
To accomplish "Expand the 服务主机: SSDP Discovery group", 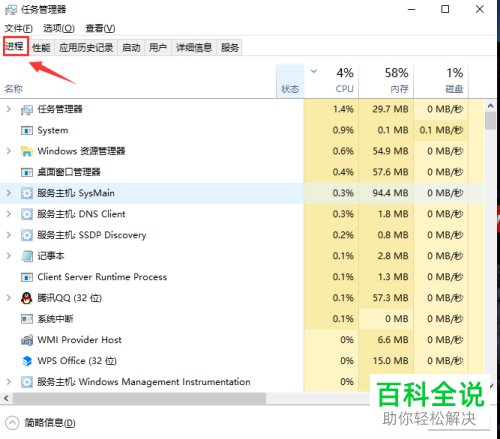I will coord(9,235).
